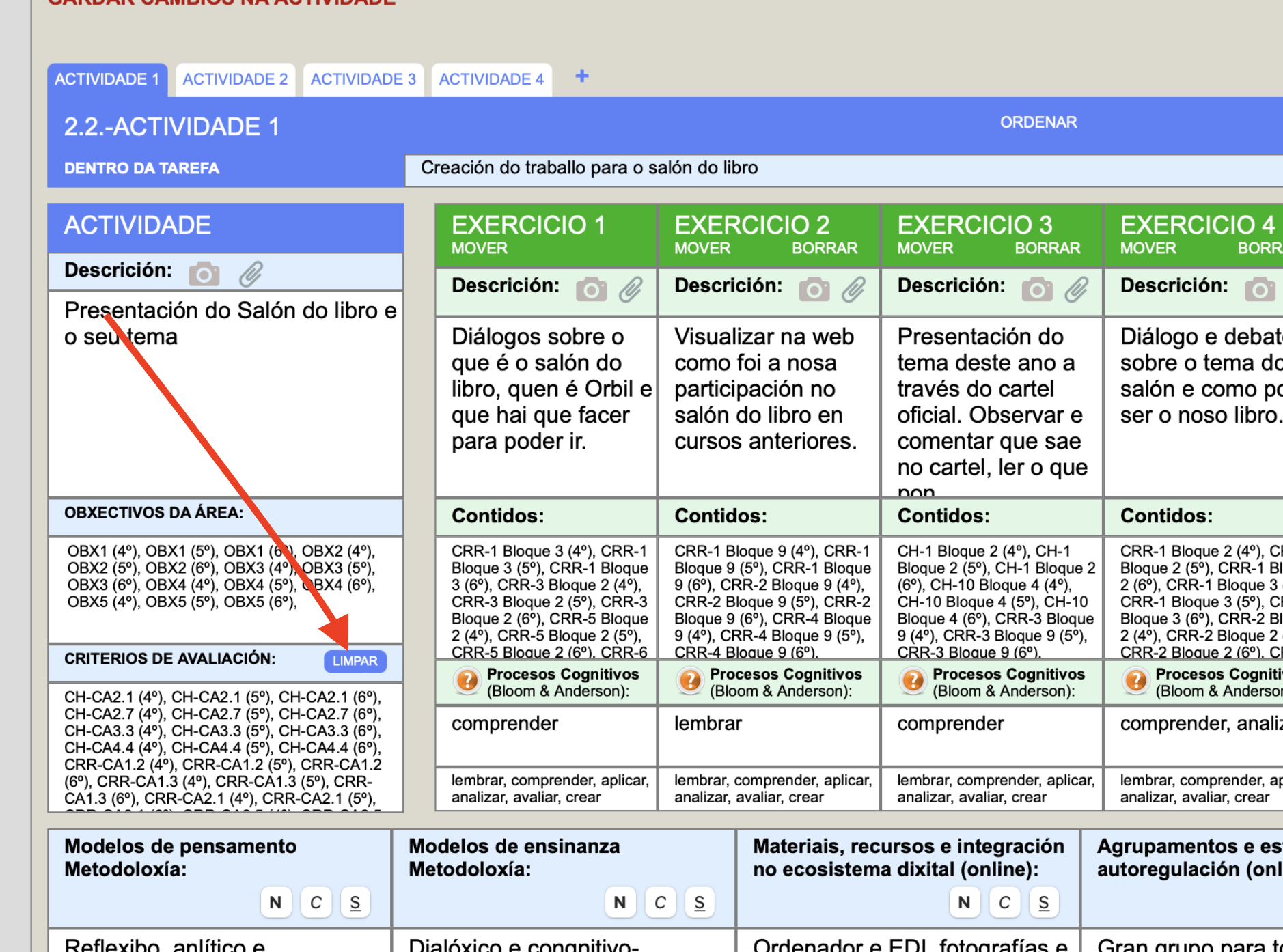This screenshot has height=952, width=1283.
Task: Click the camera icon in Exercicio 2
Action: click(814, 290)
